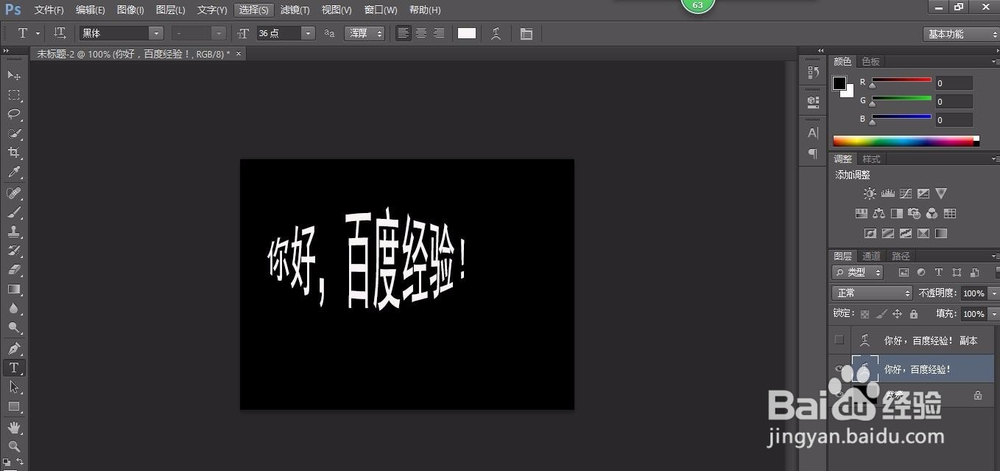Image resolution: width=1000 pixels, height=471 pixels.
Task: Lock all layer attributes
Action: tap(914, 314)
